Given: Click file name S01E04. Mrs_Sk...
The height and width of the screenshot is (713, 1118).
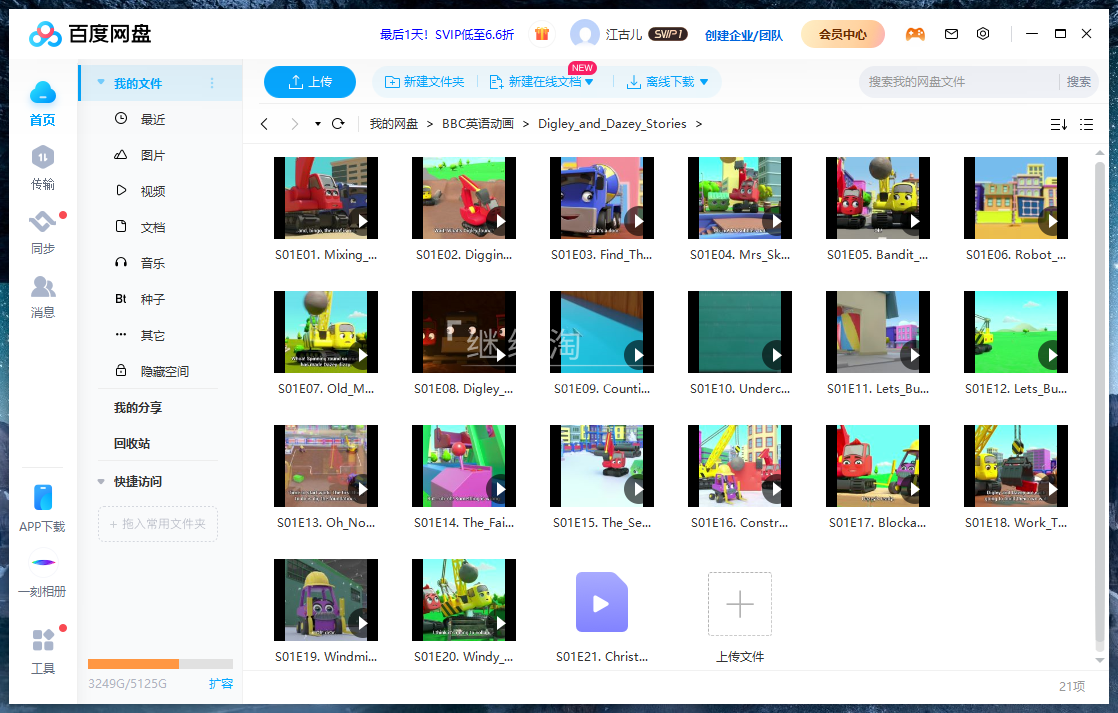Looking at the screenshot, I should (739, 255).
